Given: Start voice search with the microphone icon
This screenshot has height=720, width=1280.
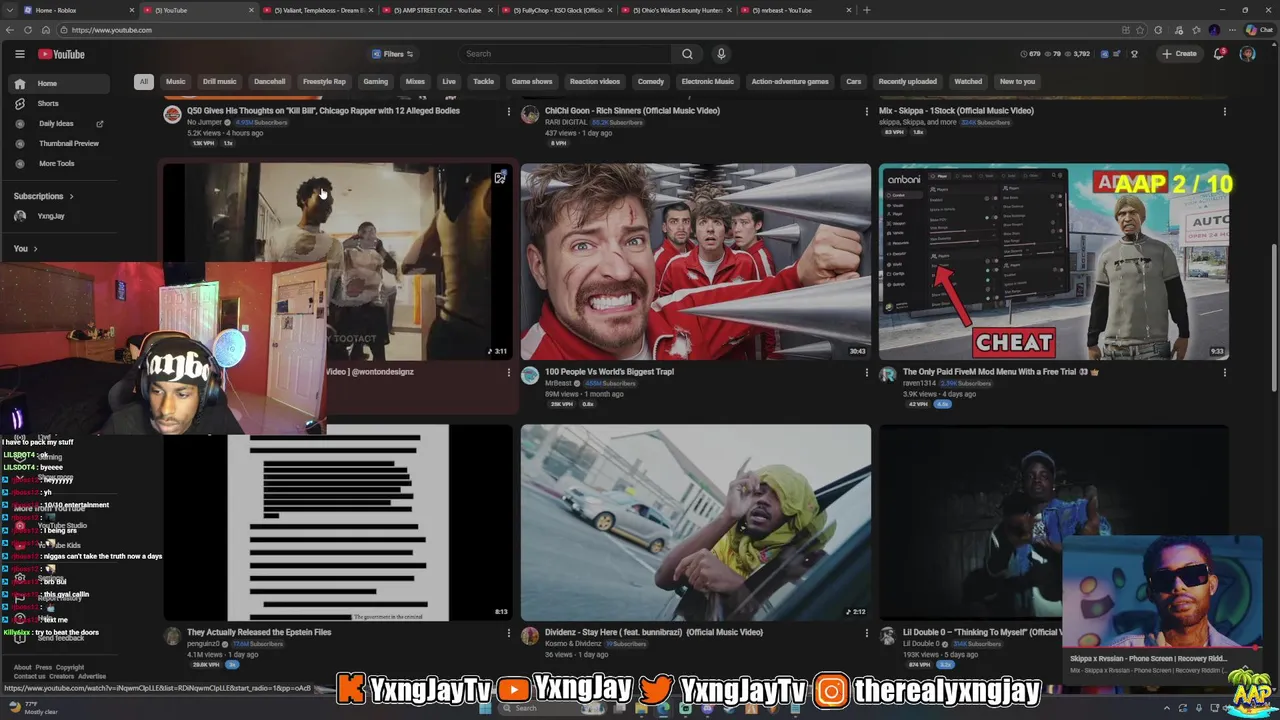Looking at the screenshot, I should (721, 54).
